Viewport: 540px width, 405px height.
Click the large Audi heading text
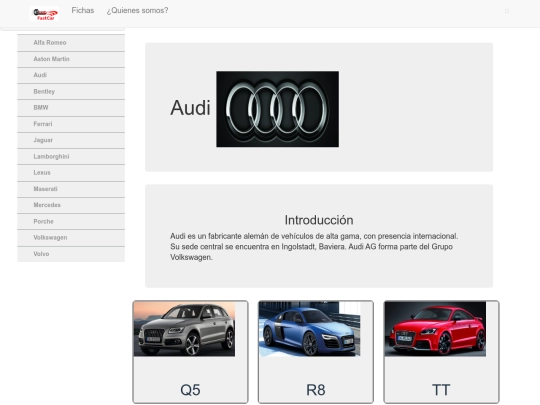click(190, 108)
